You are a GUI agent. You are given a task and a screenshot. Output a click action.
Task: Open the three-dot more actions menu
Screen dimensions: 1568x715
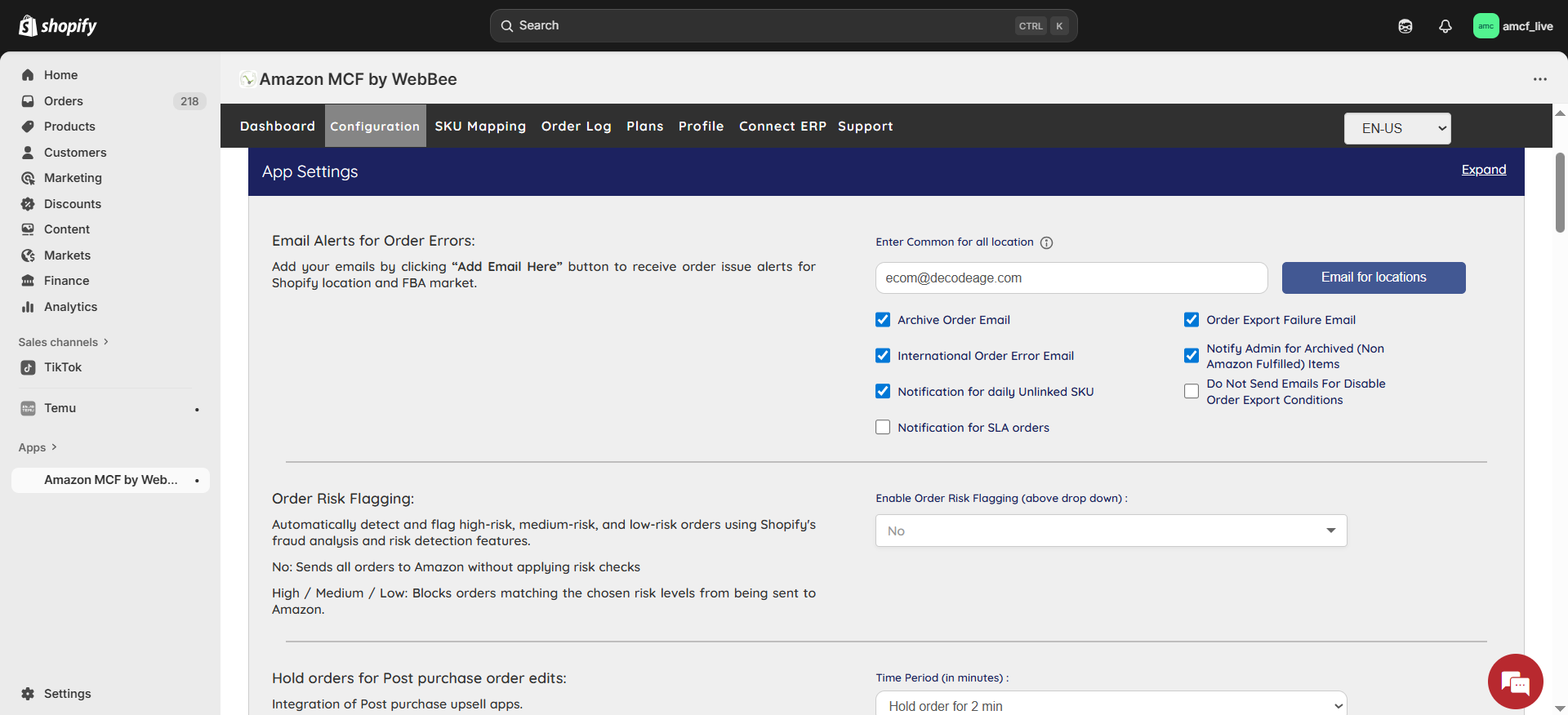1539,79
